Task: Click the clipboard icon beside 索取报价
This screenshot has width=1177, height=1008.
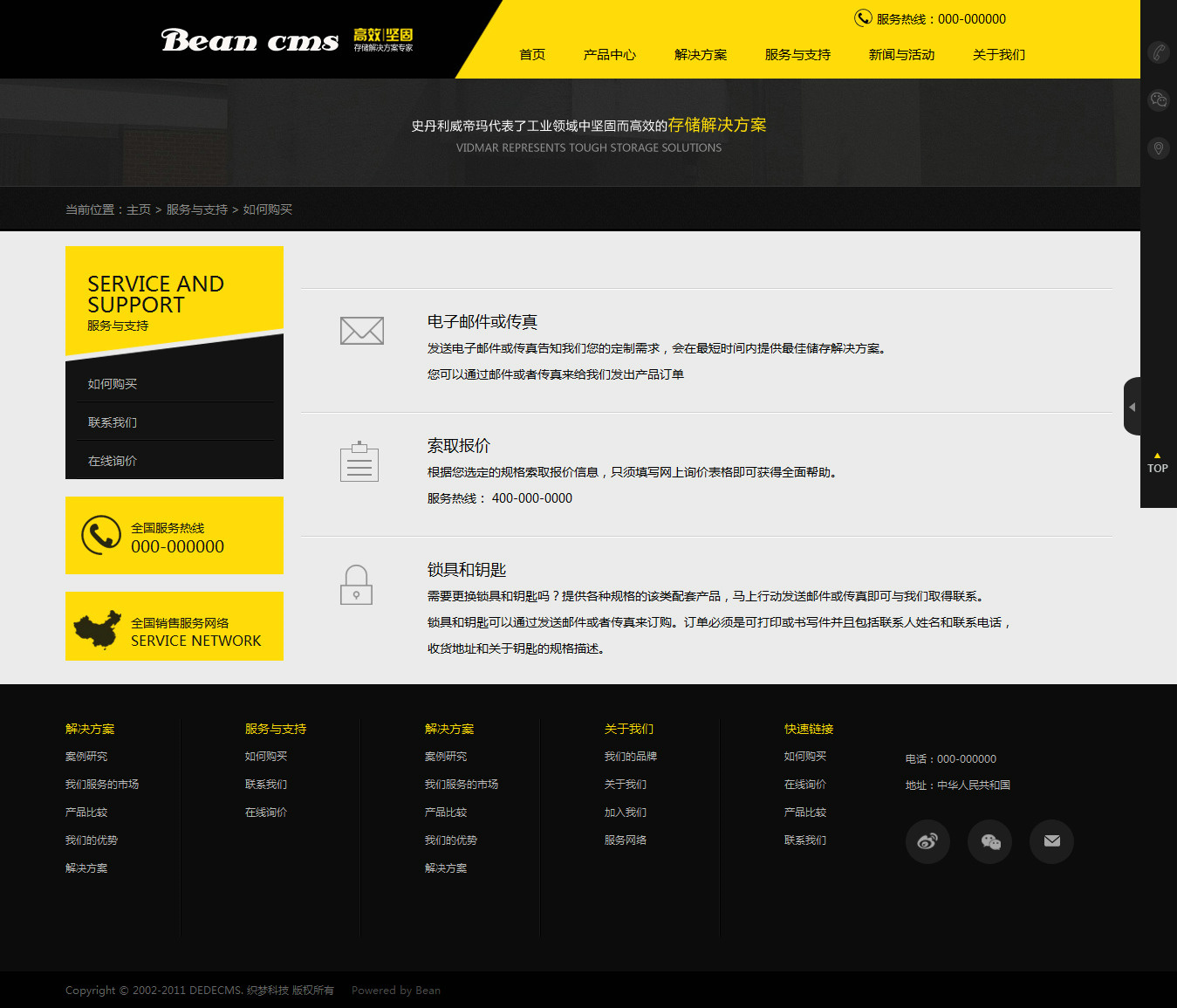Action: pos(359,462)
